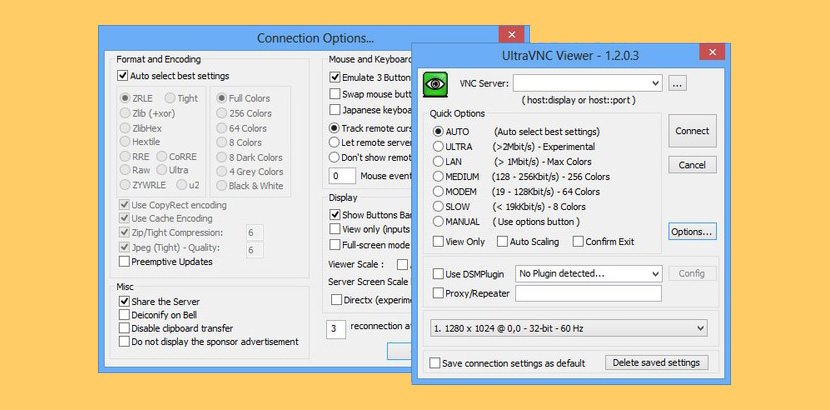The height and width of the screenshot is (410, 830).
Task: Select the 8 Dark Colors option
Action: [x=221, y=157]
